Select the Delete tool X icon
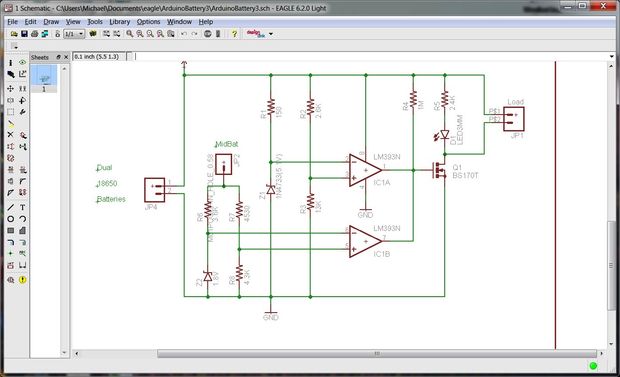The height and width of the screenshot is (377, 620). point(11,135)
